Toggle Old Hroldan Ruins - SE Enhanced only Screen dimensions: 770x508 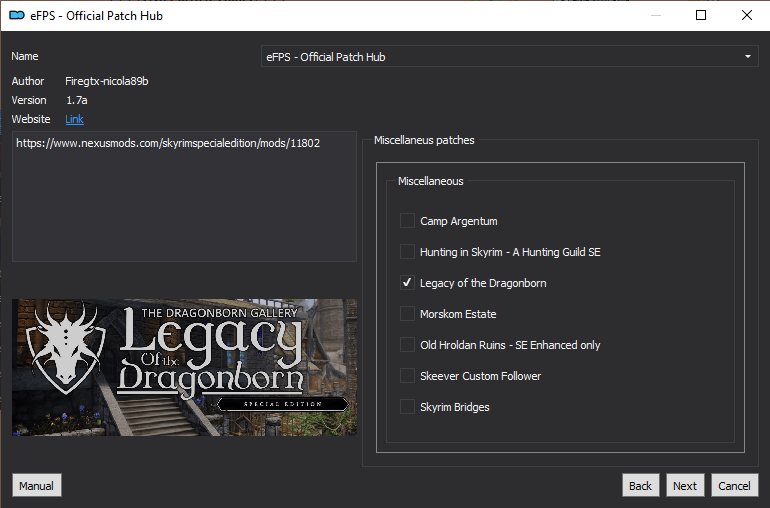[407, 344]
